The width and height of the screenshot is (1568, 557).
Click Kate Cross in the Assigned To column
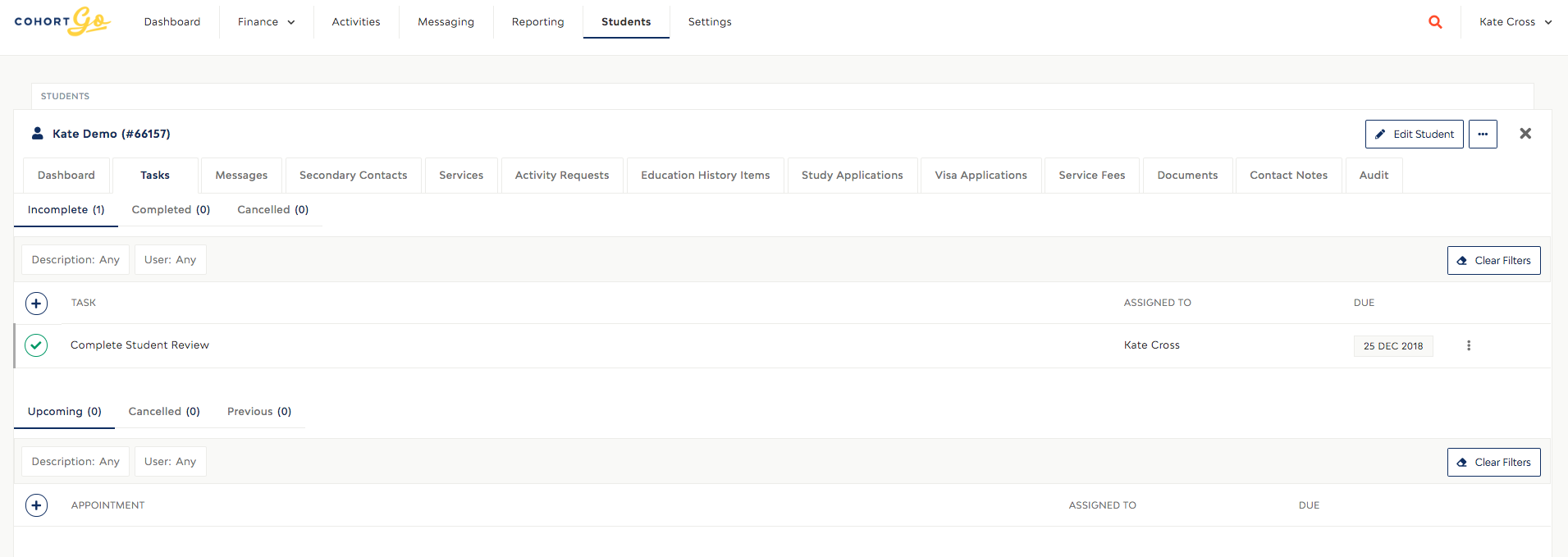coord(1152,345)
